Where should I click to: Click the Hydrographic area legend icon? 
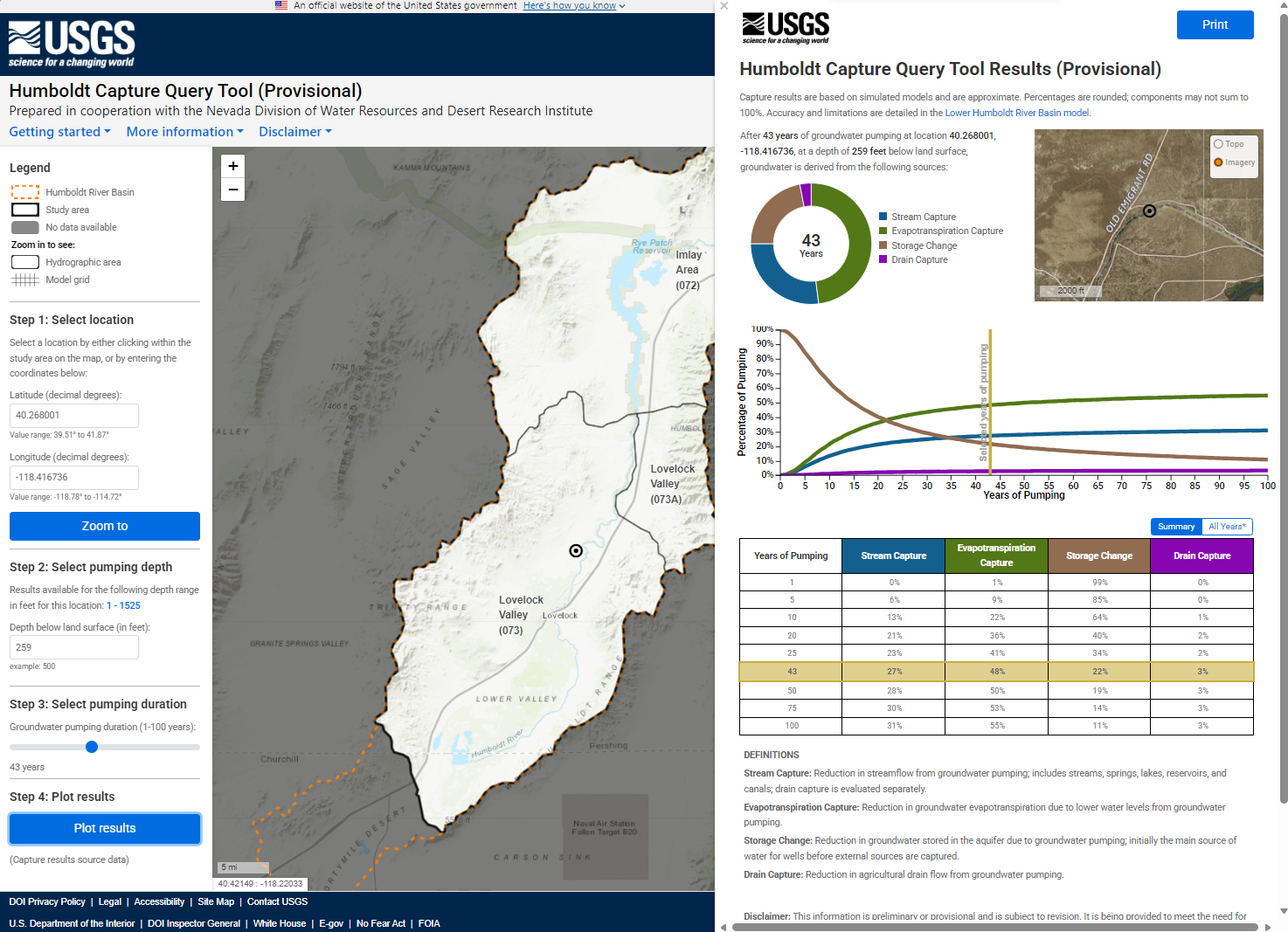coord(24,262)
